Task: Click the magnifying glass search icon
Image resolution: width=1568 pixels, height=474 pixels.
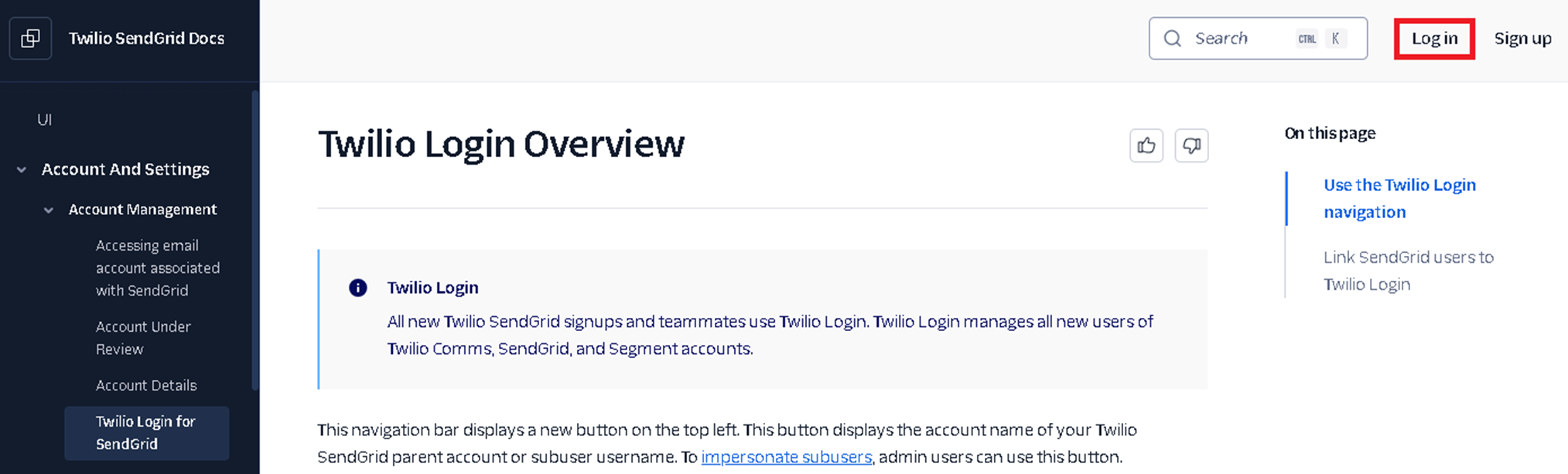Action: click(1173, 39)
